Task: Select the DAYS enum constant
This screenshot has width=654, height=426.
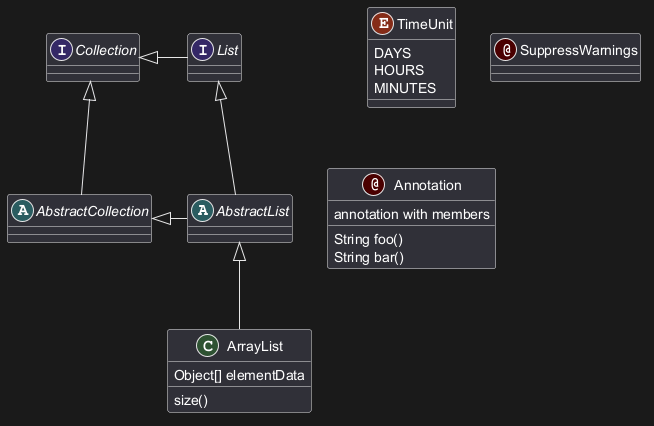Action: click(x=392, y=53)
